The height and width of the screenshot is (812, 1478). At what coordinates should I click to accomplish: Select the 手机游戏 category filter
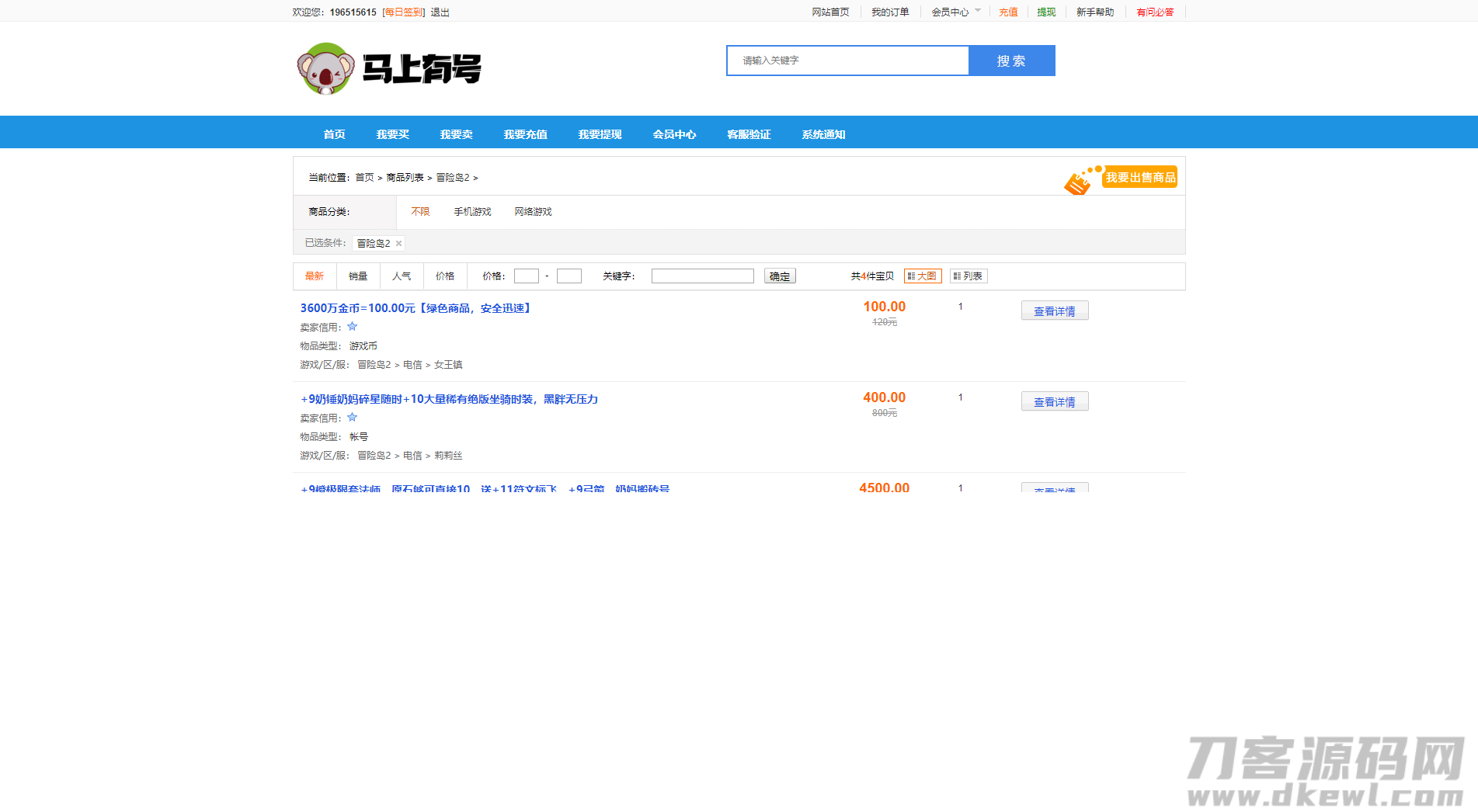pyautogui.click(x=472, y=211)
